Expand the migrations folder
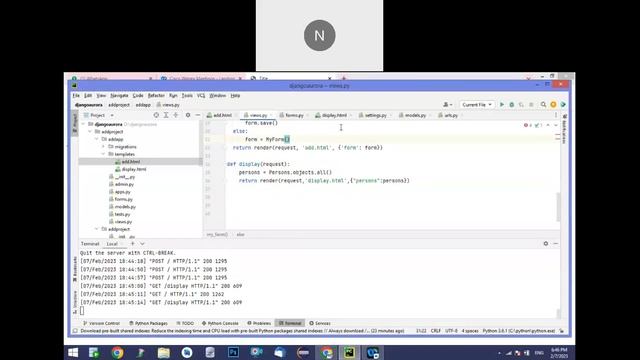This screenshot has height=360, width=640. (103, 147)
